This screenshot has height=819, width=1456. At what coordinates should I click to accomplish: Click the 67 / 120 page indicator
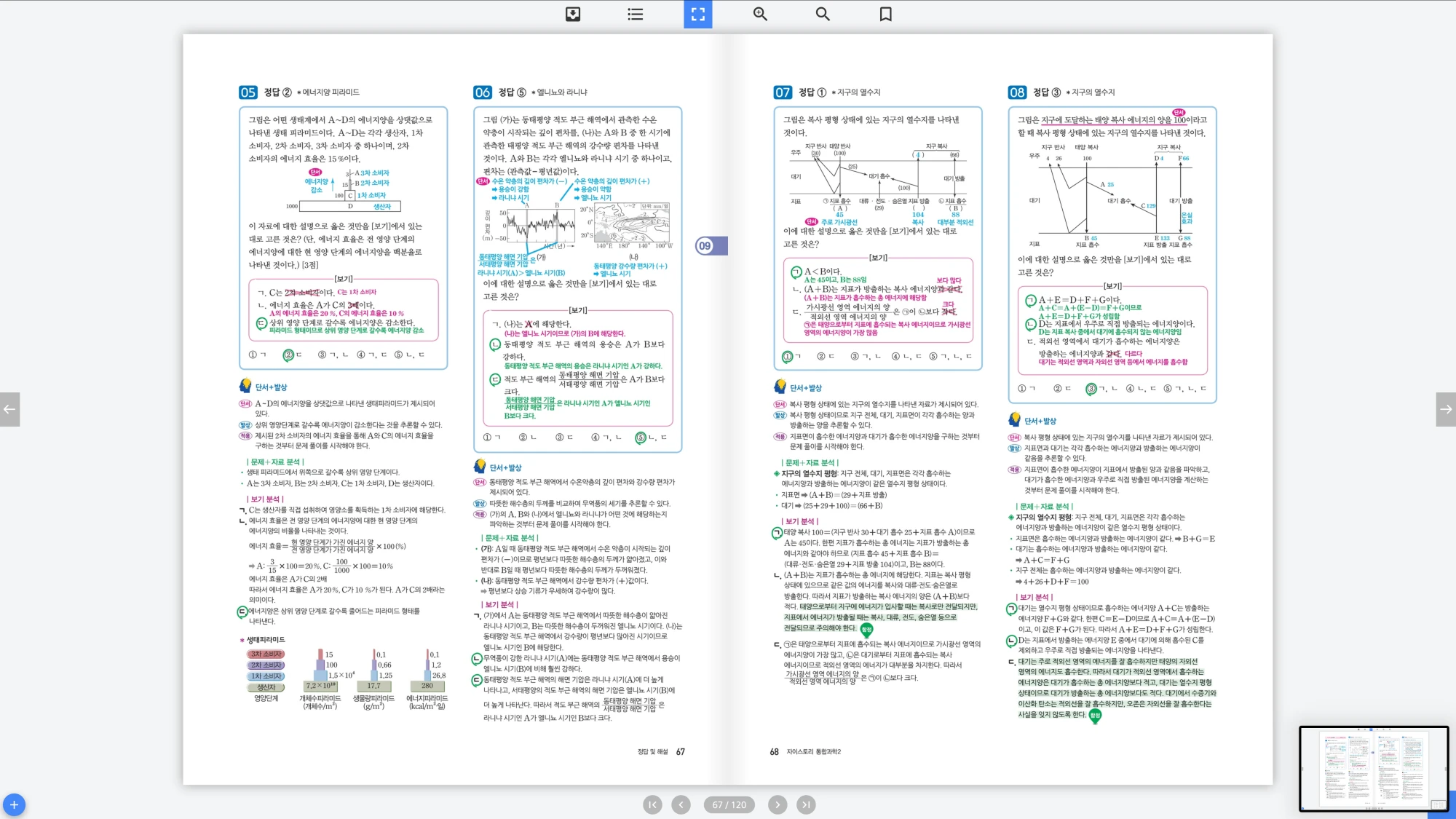729,804
